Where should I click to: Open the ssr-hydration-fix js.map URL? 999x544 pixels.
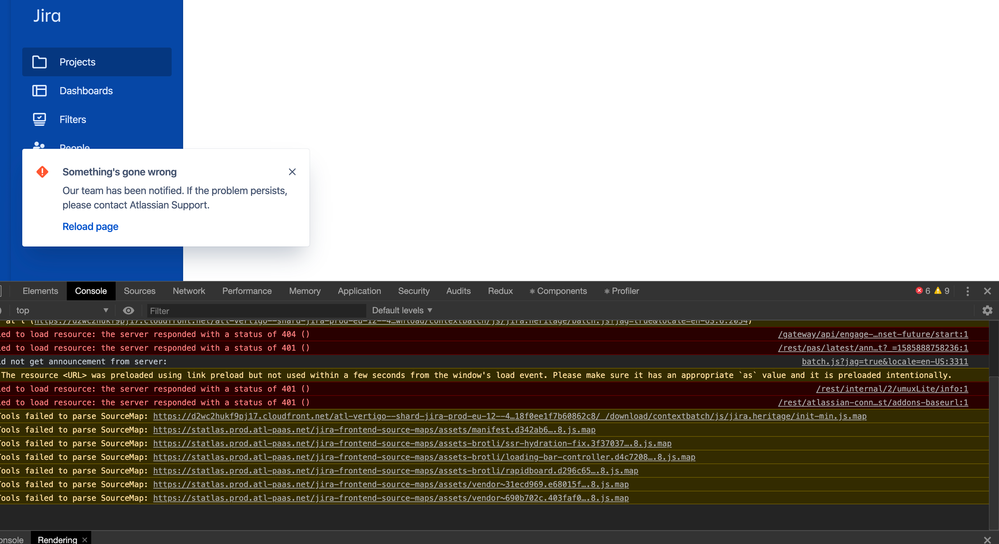tap(412, 443)
